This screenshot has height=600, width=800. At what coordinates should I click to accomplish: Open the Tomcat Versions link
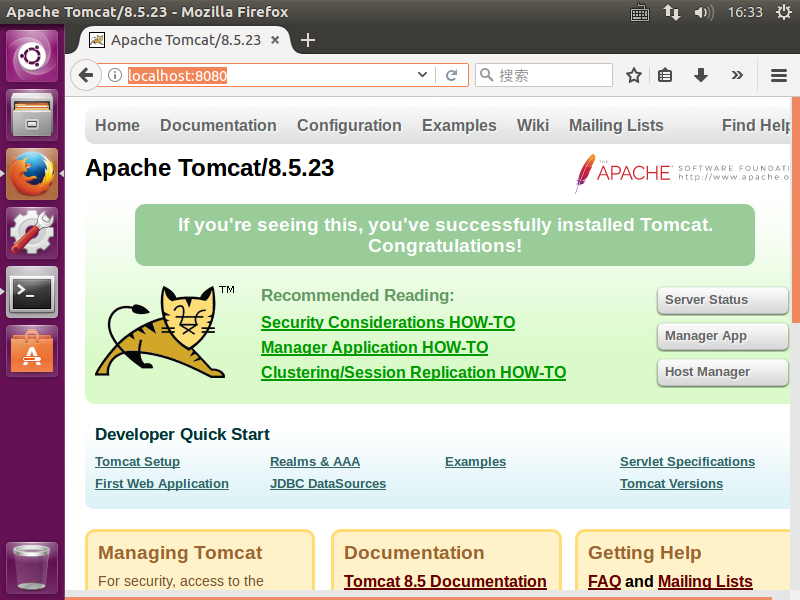[671, 484]
